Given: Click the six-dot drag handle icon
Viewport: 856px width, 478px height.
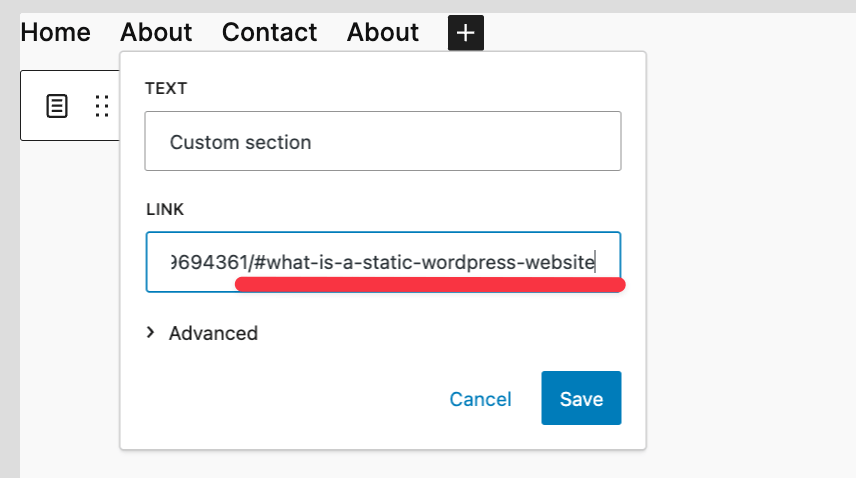Looking at the screenshot, I should [102, 106].
